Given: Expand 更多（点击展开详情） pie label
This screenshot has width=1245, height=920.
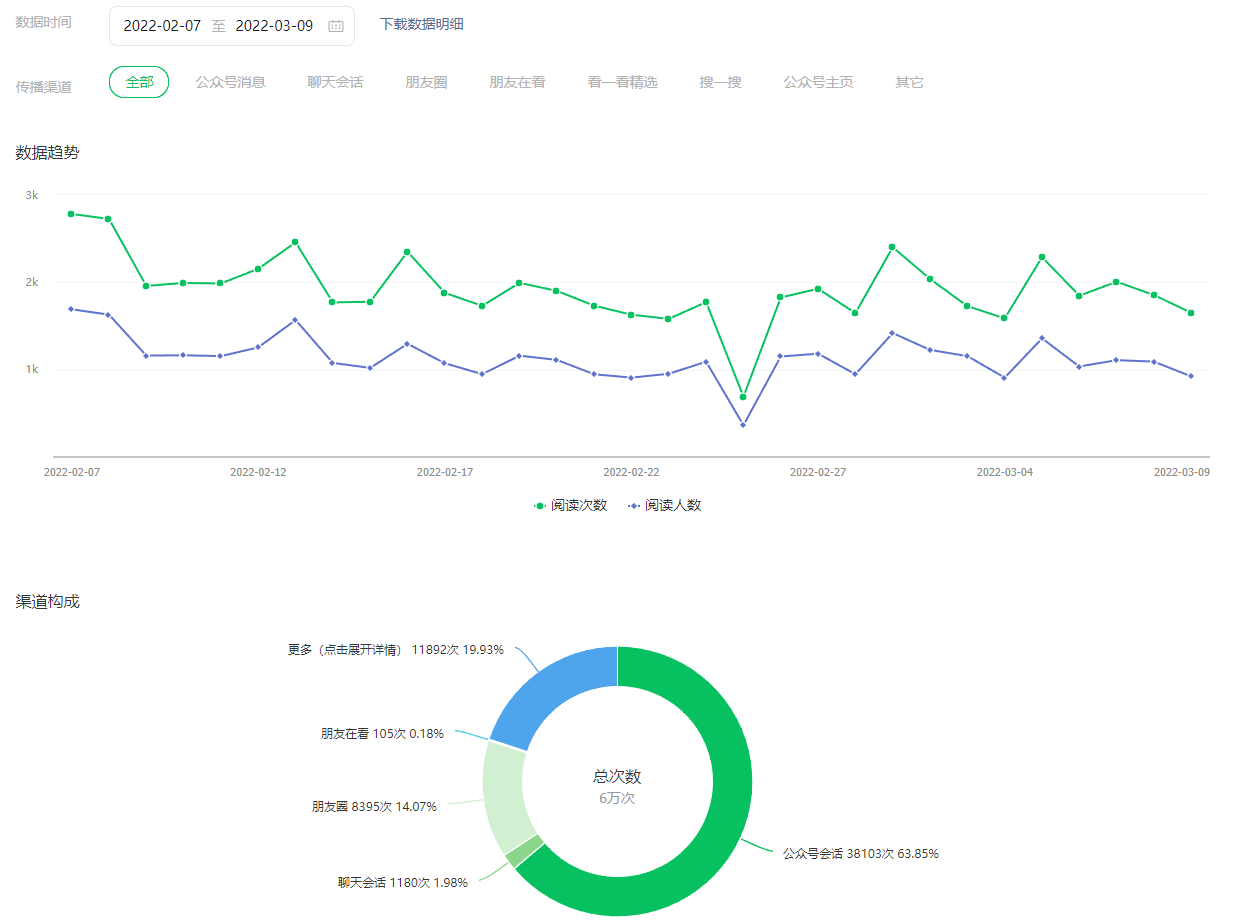Looking at the screenshot, I should [x=345, y=650].
